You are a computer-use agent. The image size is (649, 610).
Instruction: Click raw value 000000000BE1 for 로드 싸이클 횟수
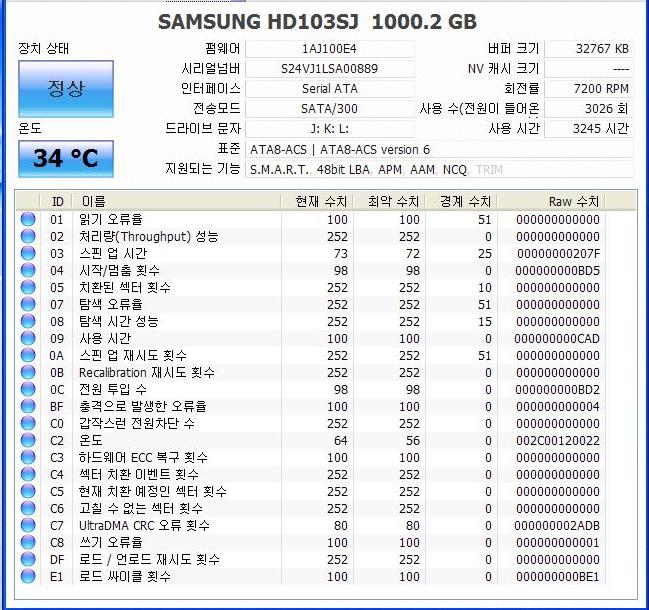click(558, 576)
